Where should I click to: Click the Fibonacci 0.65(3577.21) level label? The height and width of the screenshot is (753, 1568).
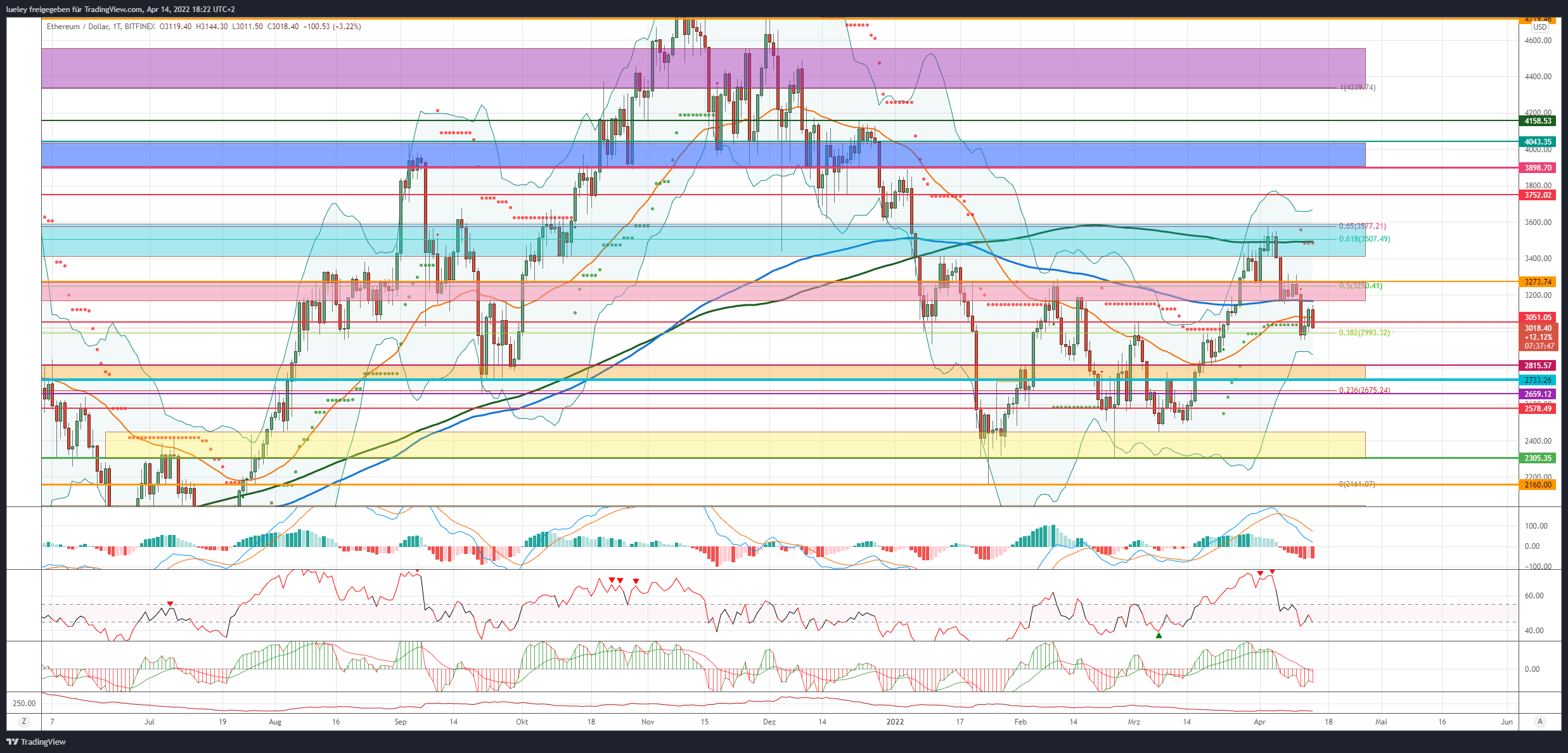(1362, 226)
